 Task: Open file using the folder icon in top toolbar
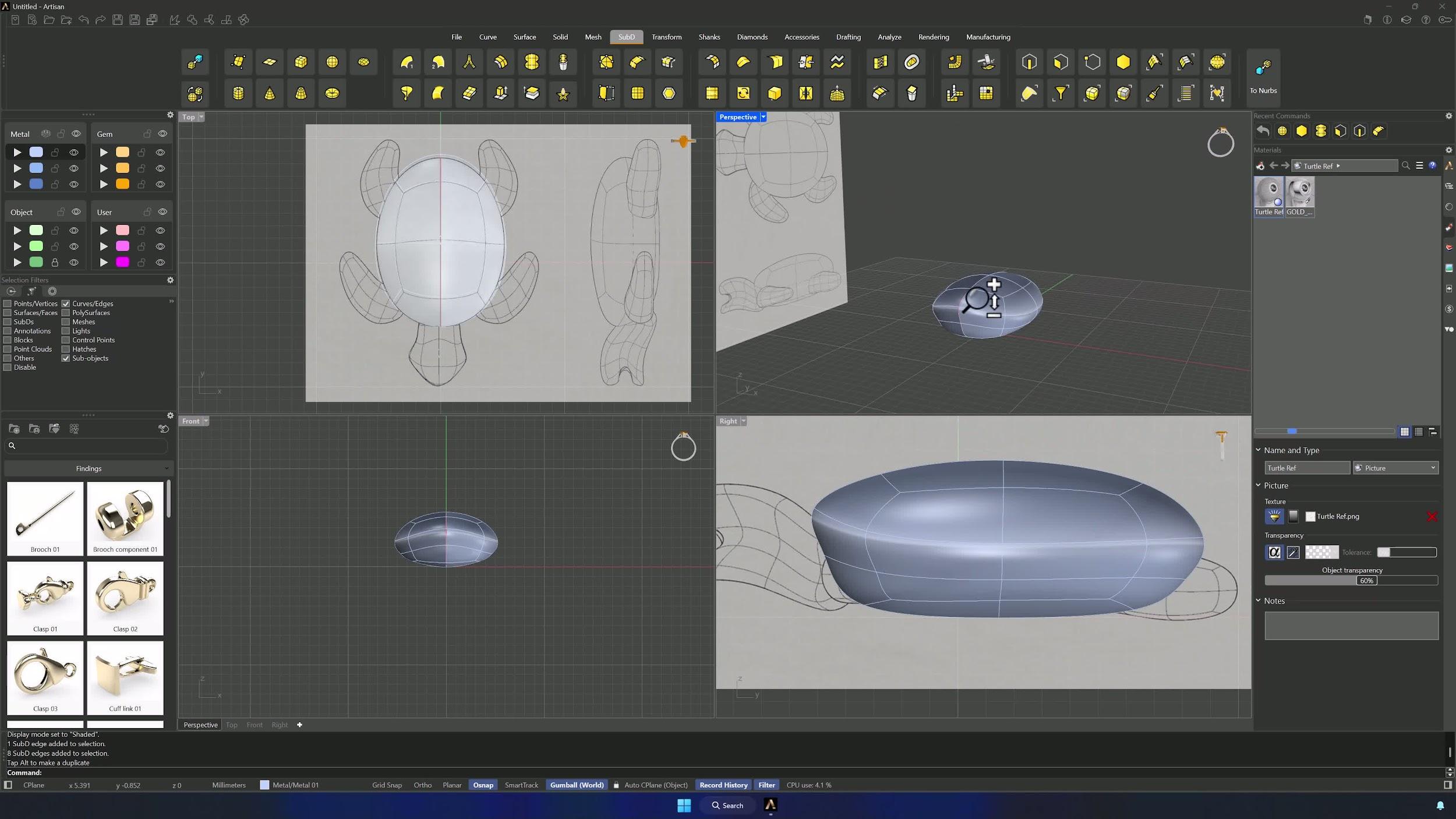click(x=50, y=20)
